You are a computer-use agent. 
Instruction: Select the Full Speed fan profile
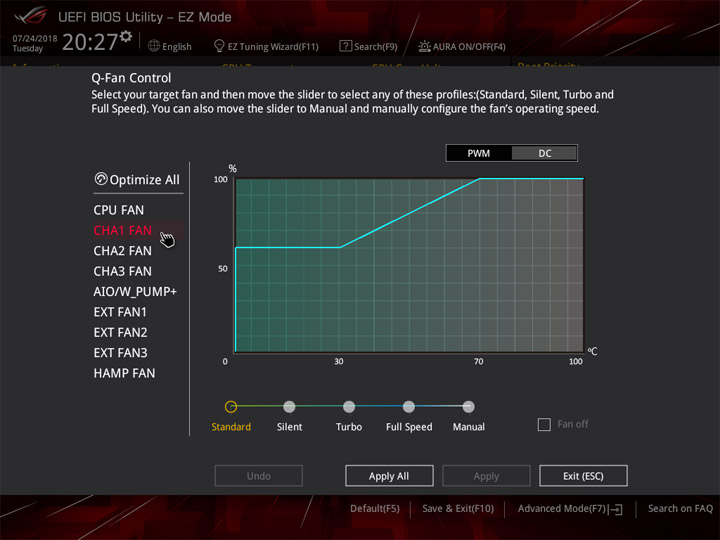(x=409, y=407)
